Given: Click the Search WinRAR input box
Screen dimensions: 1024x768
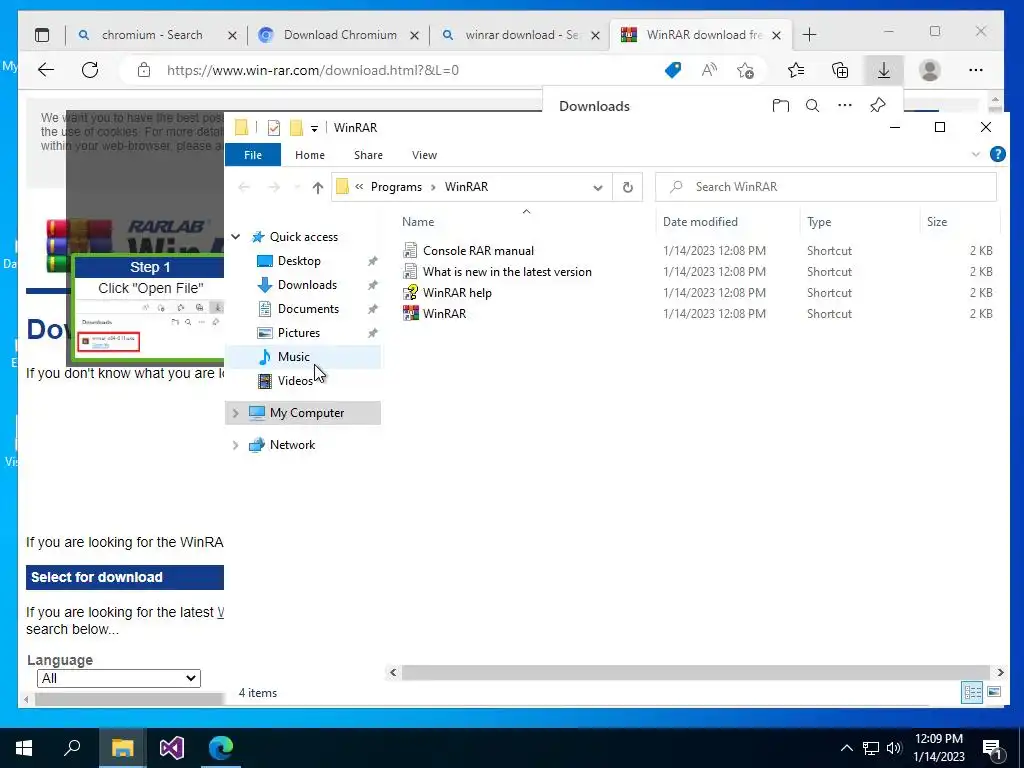Looking at the screenshot, I should [825, 187].
